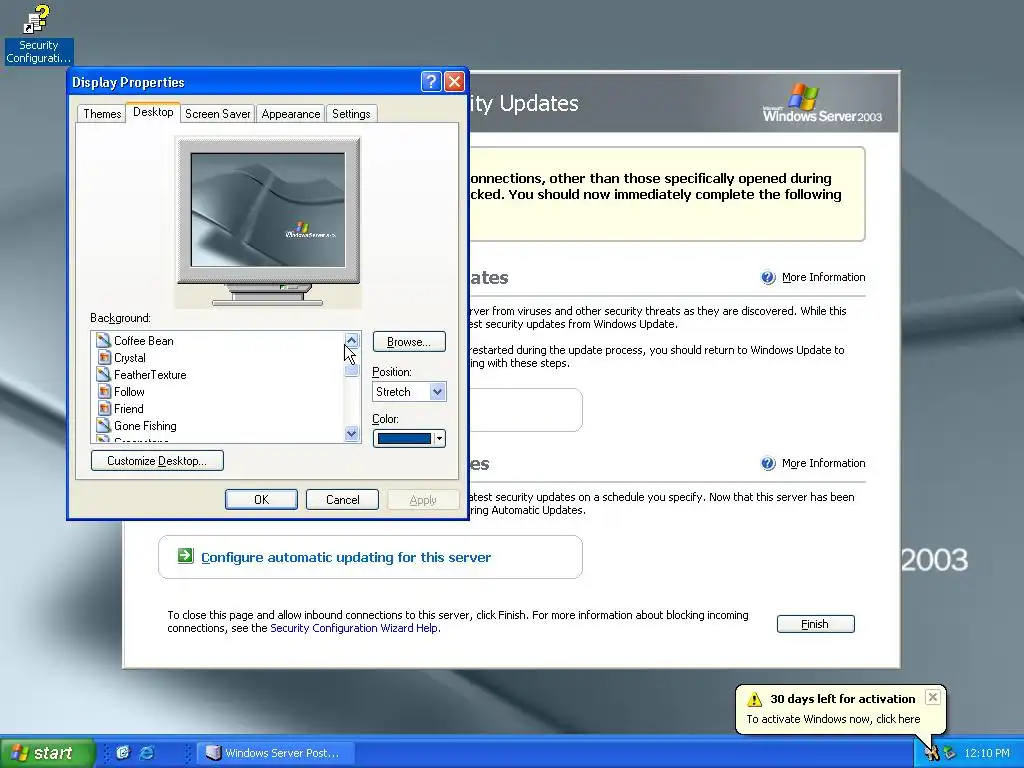Screen dimensions: 1024x768
Task: Select the Crystal background
Action: click(129, 358)
